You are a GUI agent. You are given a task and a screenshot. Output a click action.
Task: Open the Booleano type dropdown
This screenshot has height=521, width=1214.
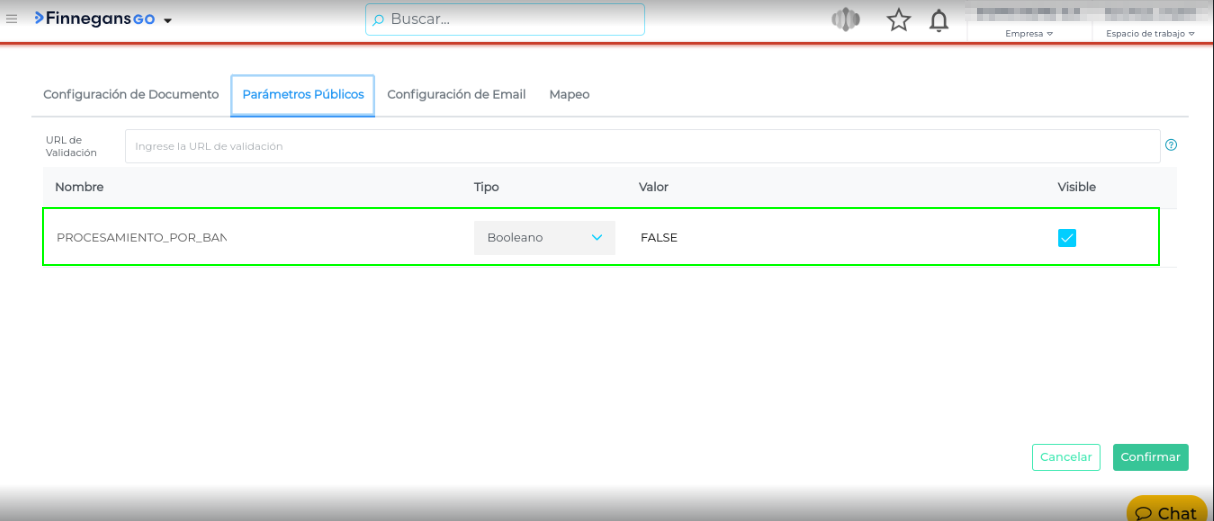tap(544, 238)
